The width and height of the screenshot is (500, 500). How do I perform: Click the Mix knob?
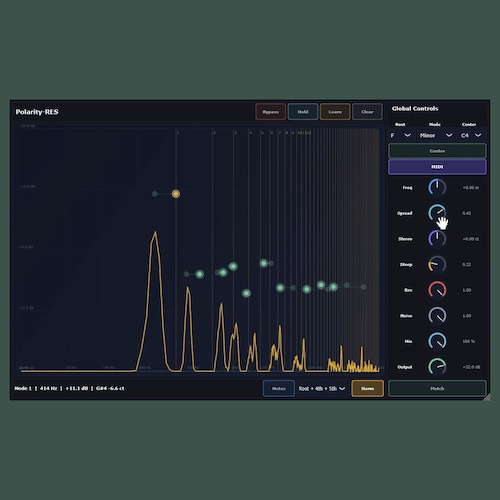(437, 341)
